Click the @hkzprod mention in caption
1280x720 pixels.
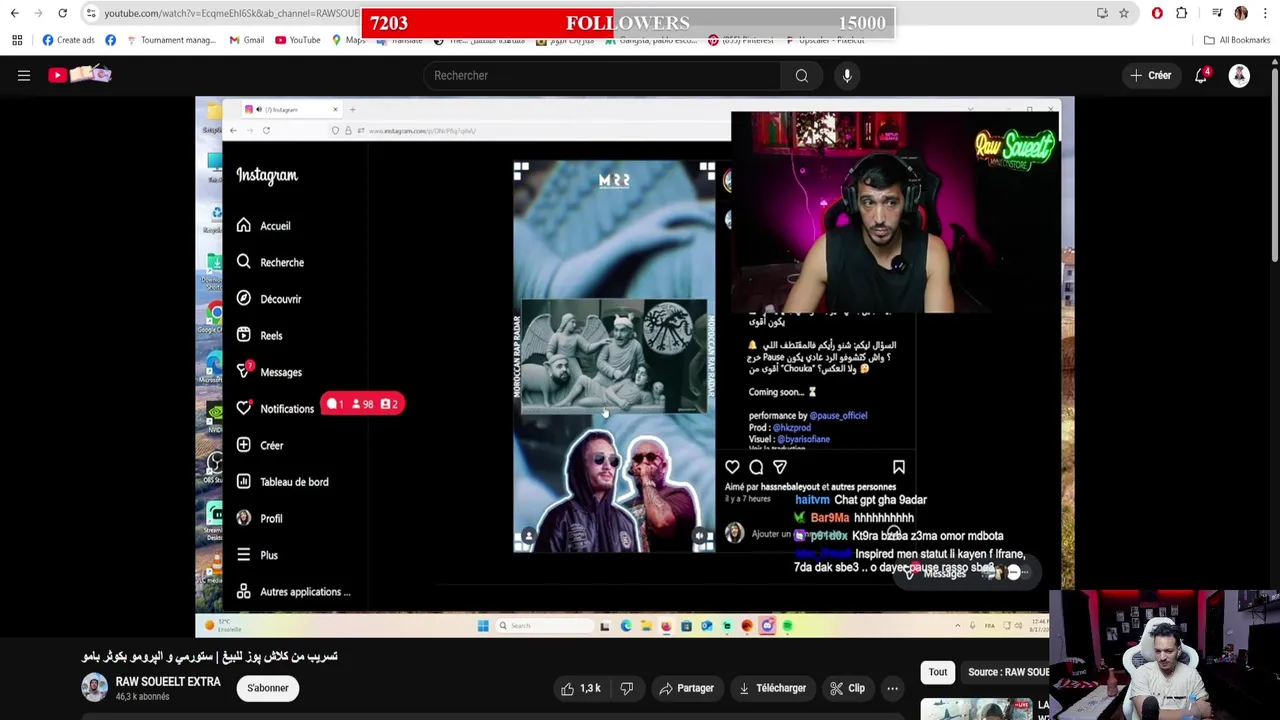(791, 427)
